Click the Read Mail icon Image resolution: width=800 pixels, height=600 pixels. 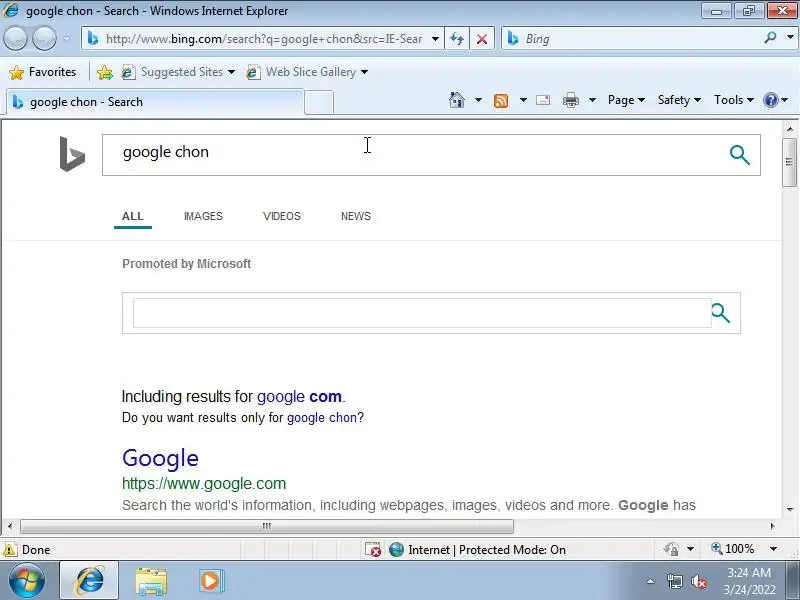tap(543, 101)
